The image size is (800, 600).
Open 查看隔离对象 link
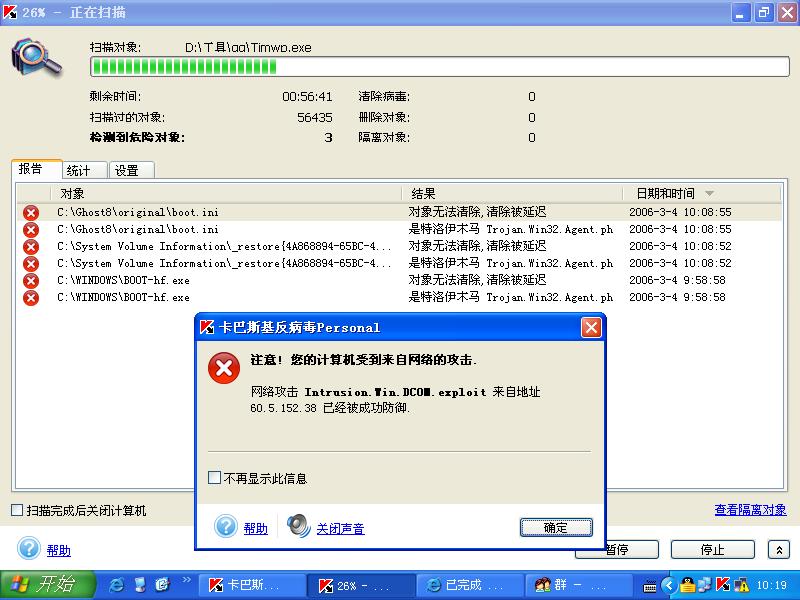tap(750, 510)
